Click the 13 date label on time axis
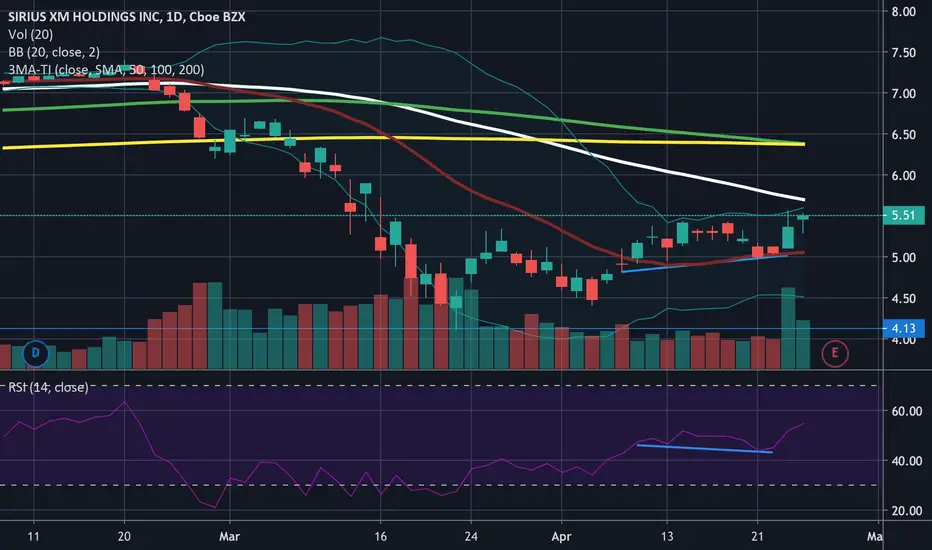 pos(667,536)
